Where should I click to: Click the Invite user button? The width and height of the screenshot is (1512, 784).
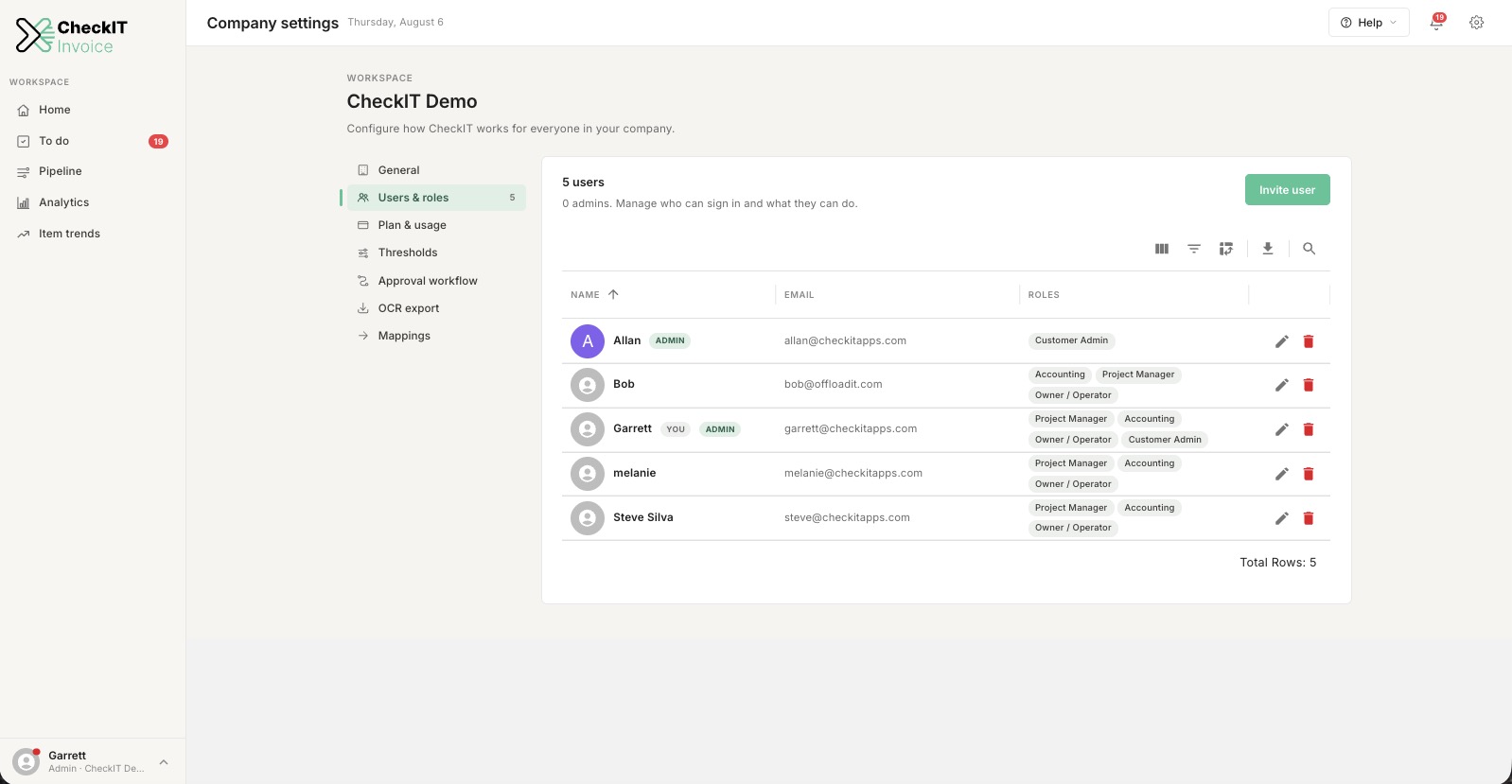[x=1287, y=190]
